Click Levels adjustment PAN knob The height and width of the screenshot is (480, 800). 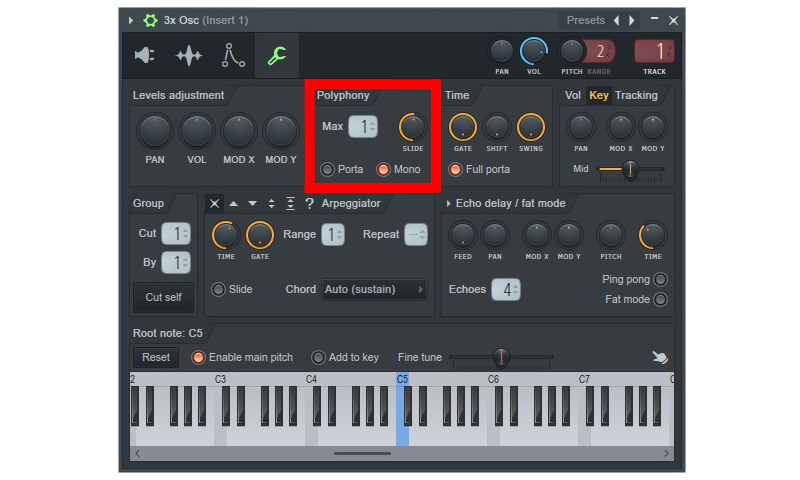pyautogui.click(x=155, y=131)
